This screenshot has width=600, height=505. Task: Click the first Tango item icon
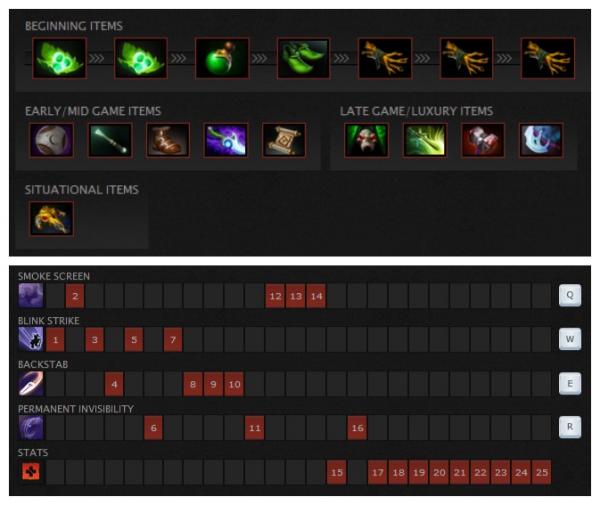(59, 58)
